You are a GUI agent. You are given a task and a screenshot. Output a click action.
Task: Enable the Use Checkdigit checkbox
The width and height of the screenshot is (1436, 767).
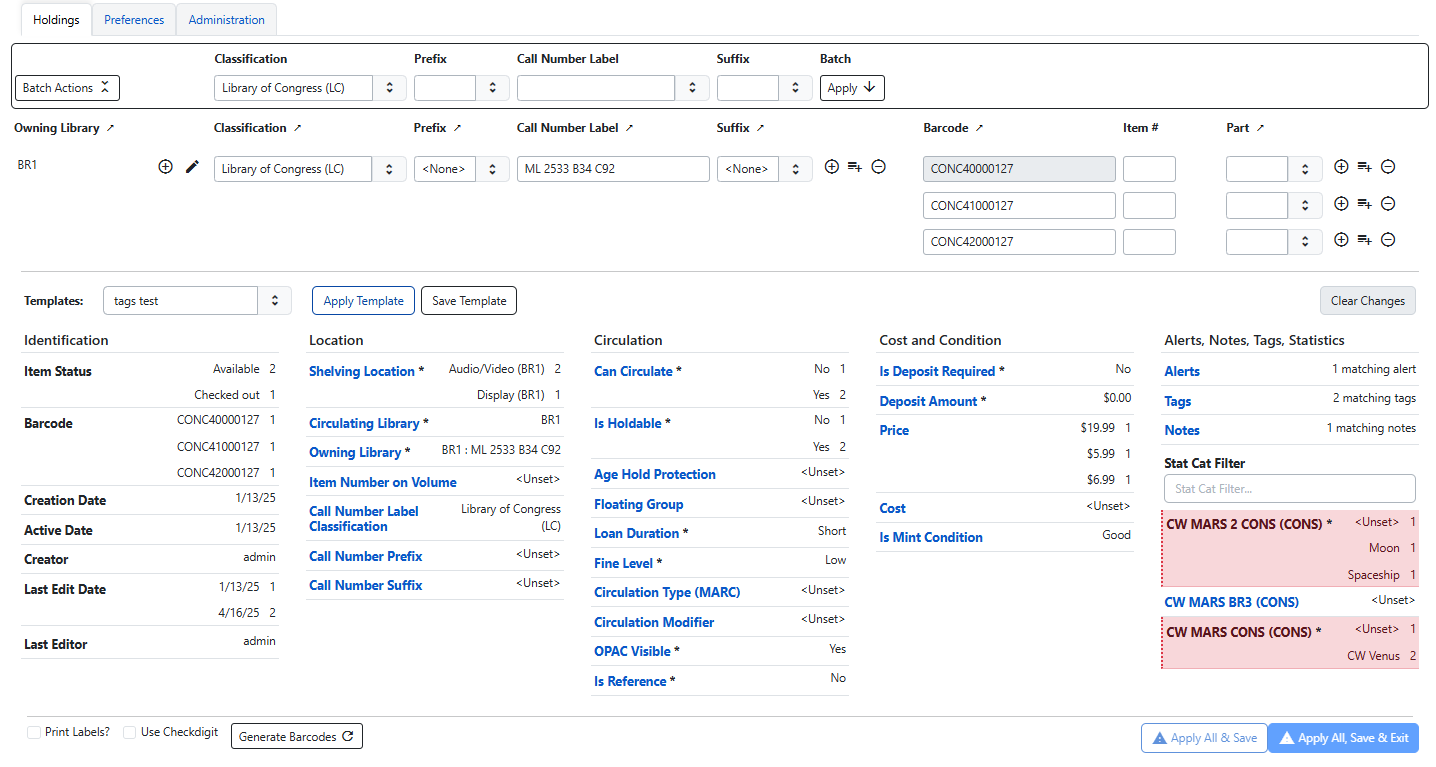pos(129,732)
